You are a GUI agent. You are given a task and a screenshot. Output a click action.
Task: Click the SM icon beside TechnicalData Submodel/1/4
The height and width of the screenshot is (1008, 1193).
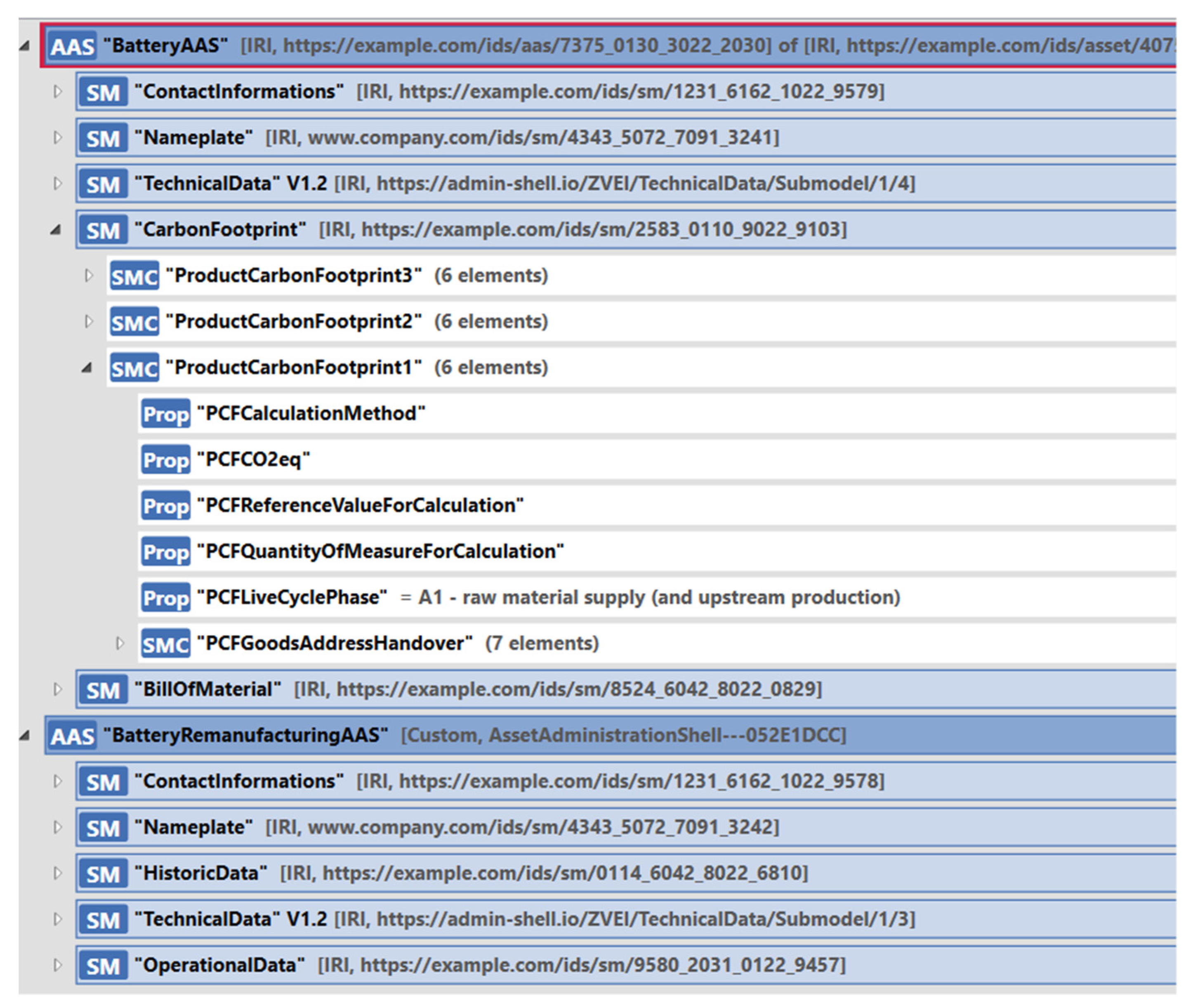(x=103, y=184)
